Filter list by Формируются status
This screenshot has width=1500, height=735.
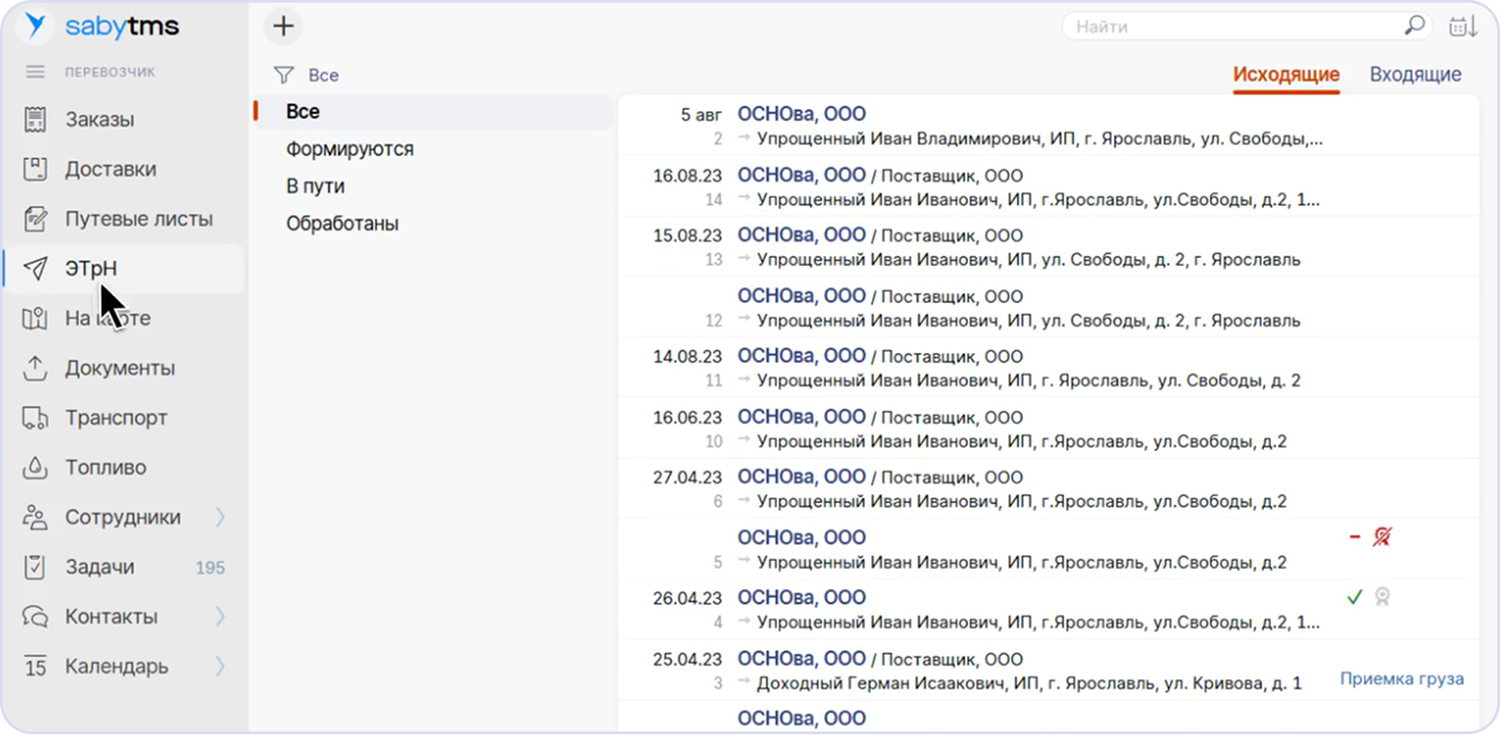click(x=349, y=149)
